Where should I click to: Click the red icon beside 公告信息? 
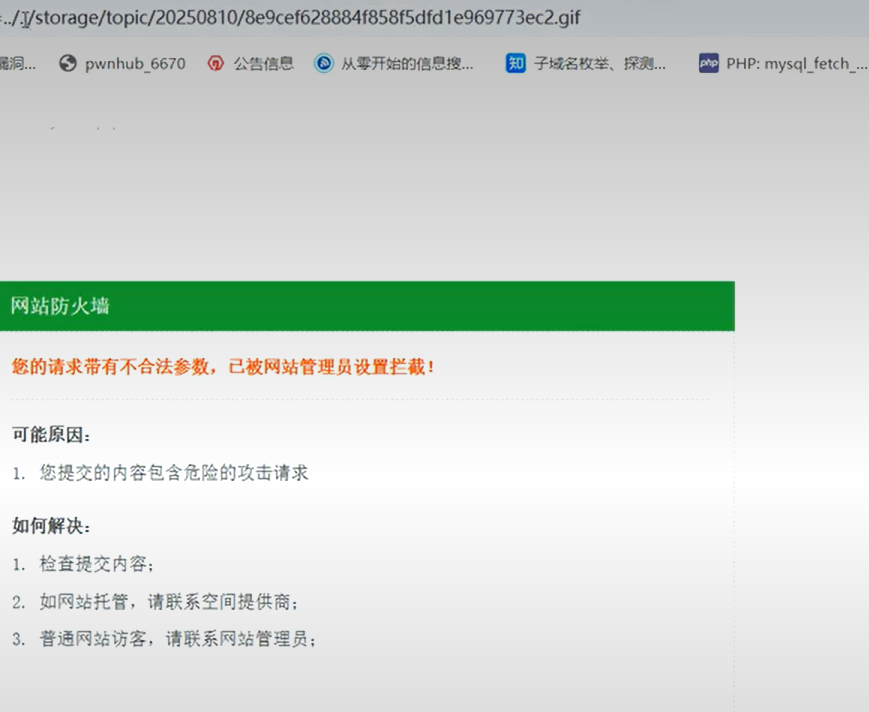216,64
